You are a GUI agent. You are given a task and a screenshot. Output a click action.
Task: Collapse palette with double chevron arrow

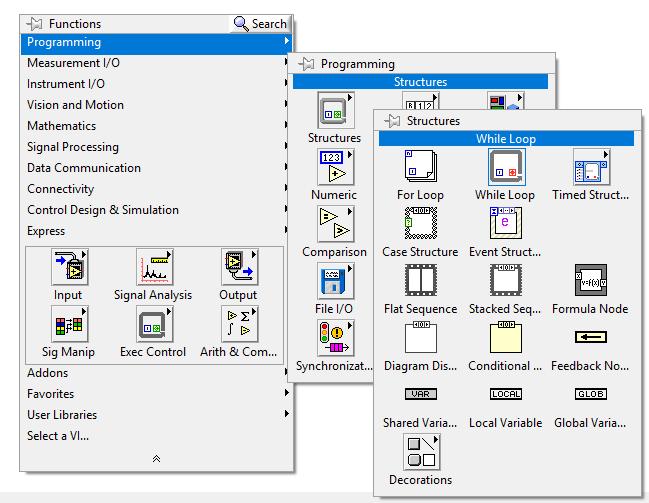tap(156, 458)
